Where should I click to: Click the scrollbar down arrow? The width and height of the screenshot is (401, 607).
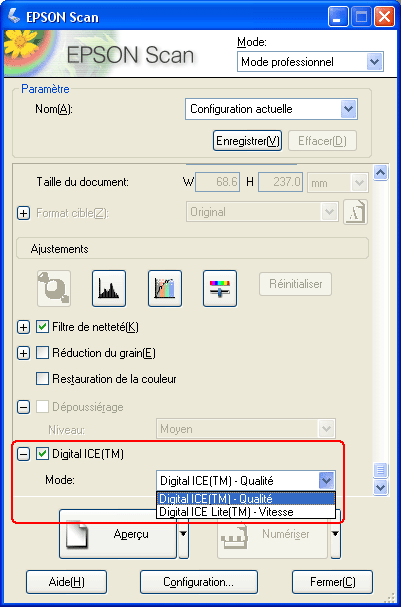380,487
